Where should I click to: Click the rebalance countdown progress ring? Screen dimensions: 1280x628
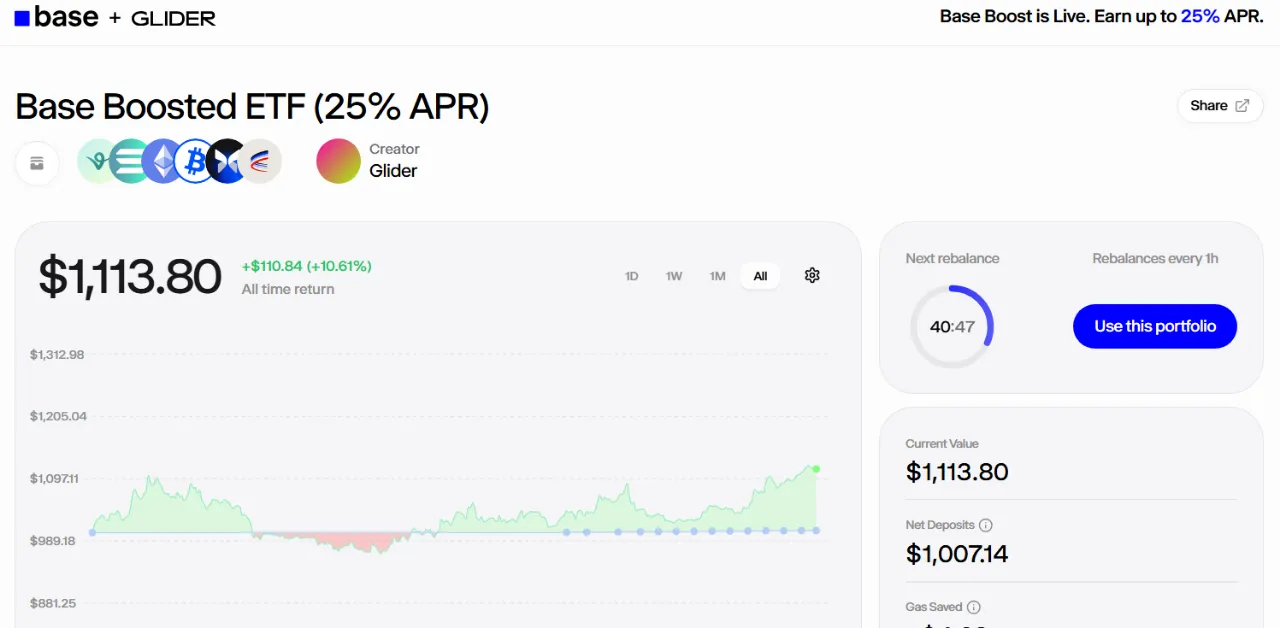click(951, 327)
